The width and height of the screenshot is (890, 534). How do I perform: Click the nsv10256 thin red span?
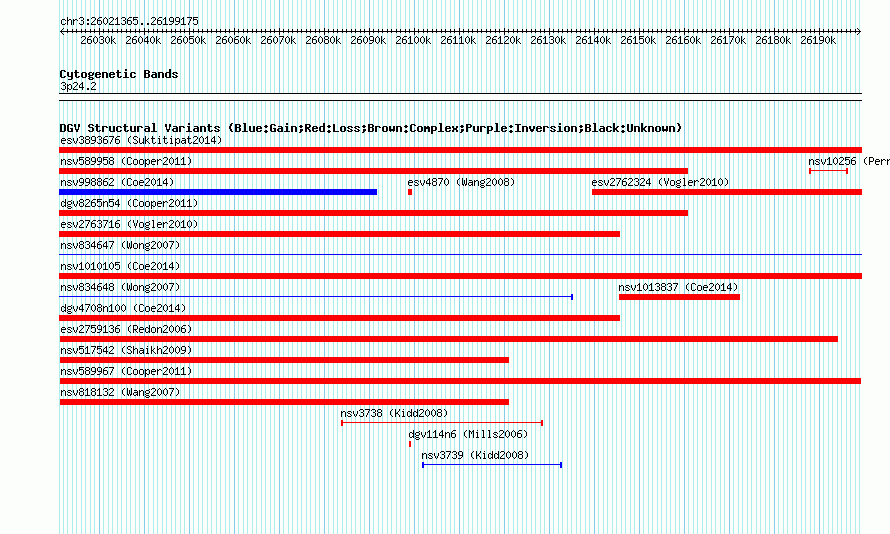829,171
